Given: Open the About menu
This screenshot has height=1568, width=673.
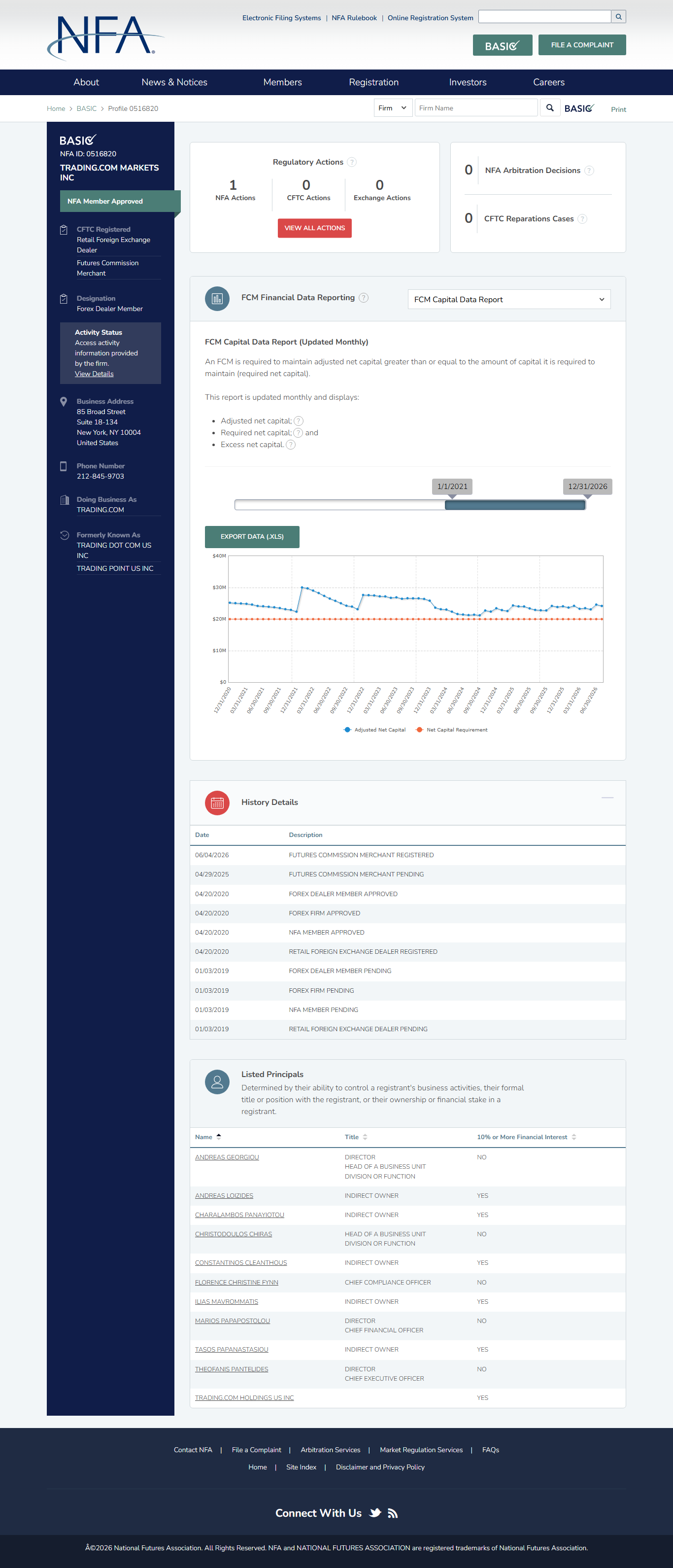Looking at the screenshot, I should (86, 82).
